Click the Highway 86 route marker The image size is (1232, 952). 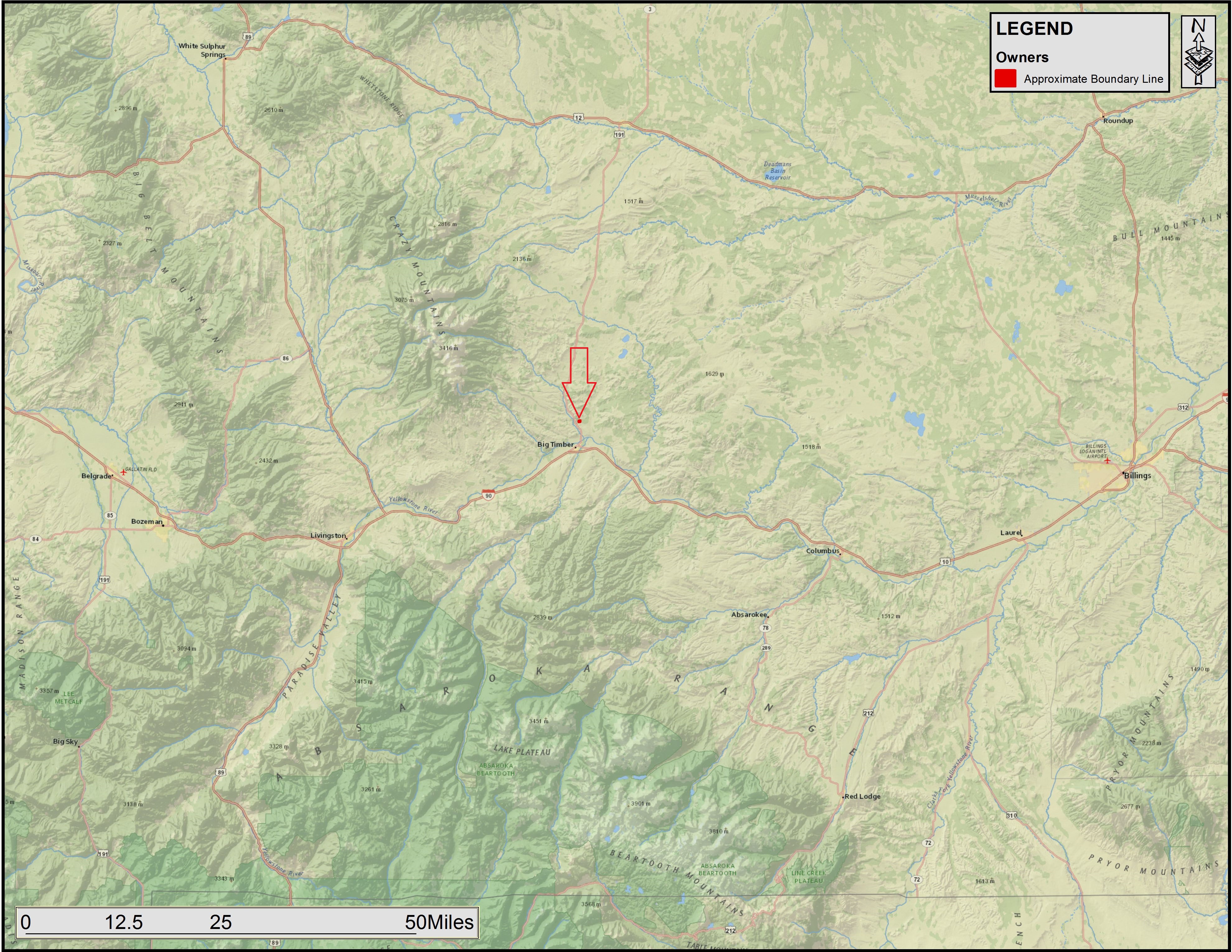coord(286,358)
